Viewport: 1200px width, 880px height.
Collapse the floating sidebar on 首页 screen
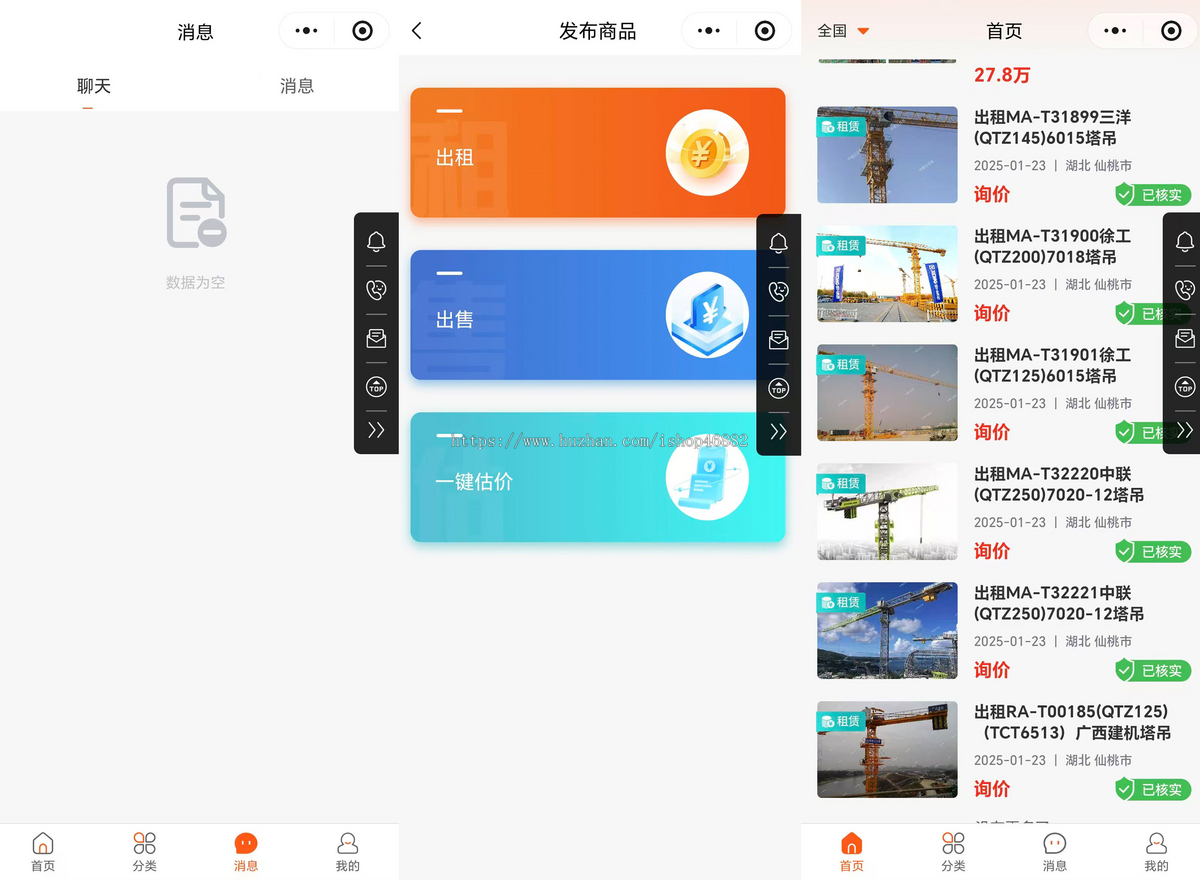pyautogui.click(x=1184, y=430)
